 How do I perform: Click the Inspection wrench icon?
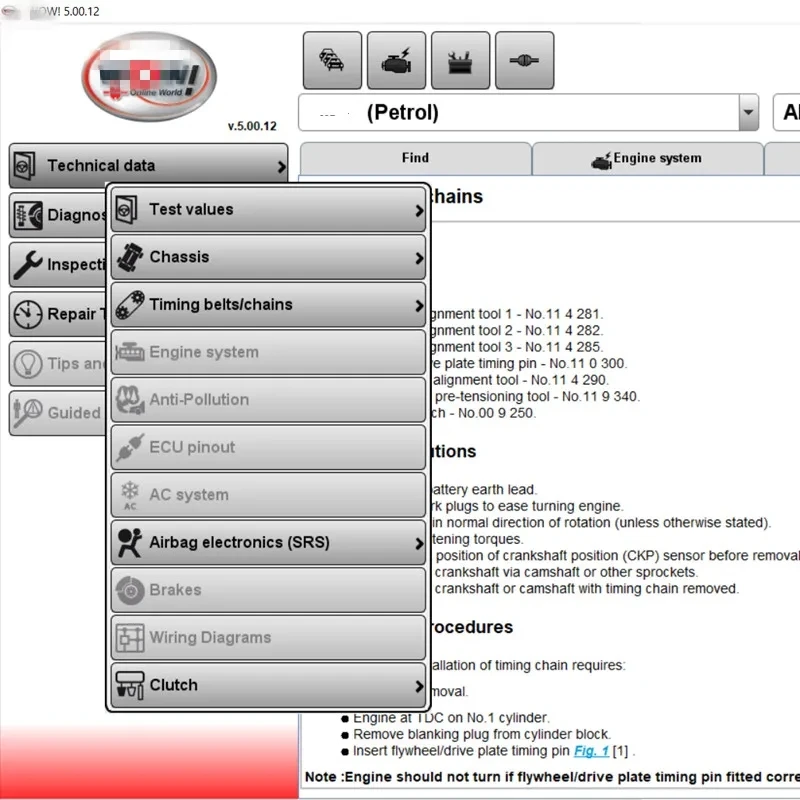click(28, 265)
